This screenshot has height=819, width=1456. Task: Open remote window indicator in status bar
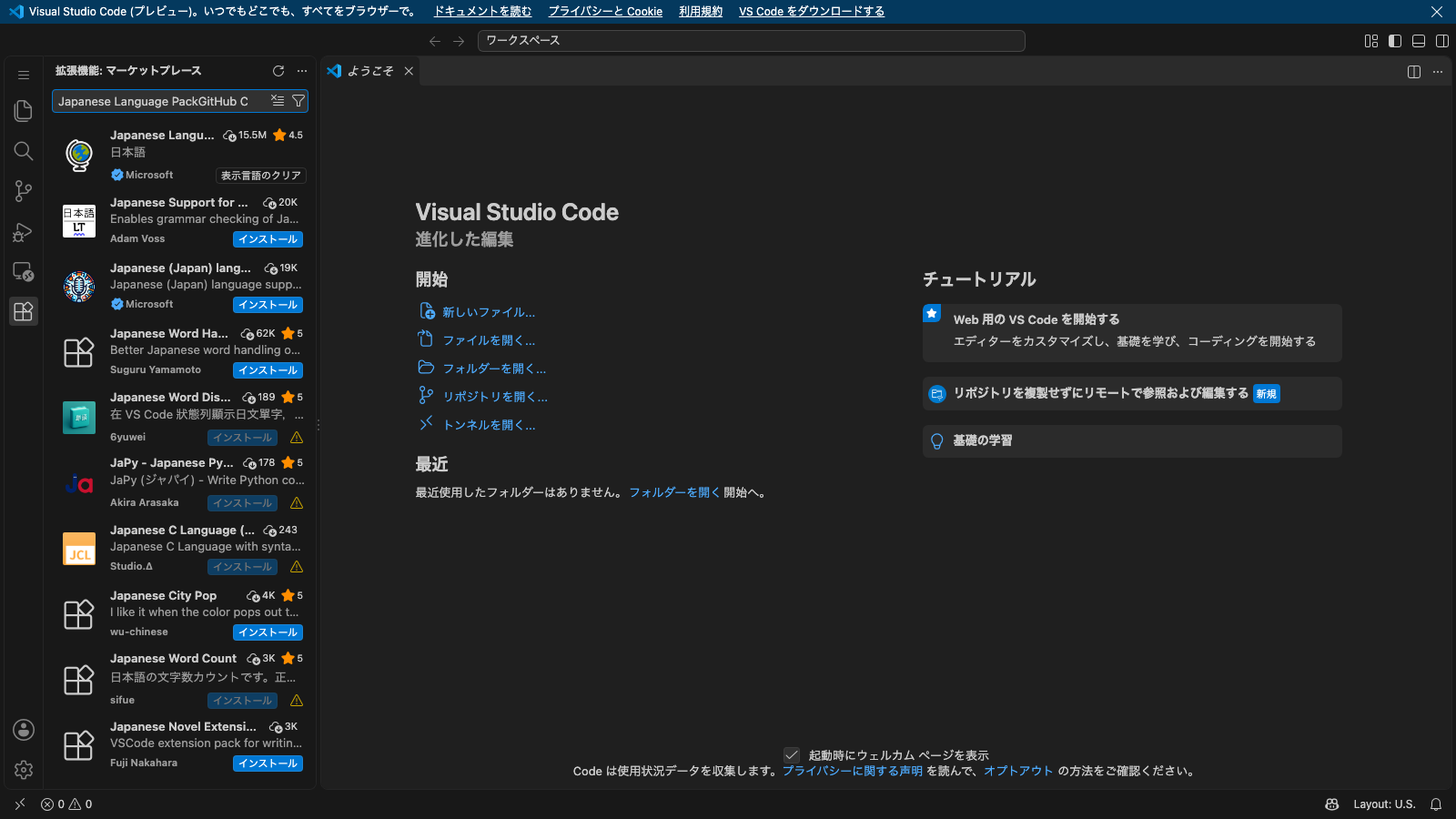point(20,804)
